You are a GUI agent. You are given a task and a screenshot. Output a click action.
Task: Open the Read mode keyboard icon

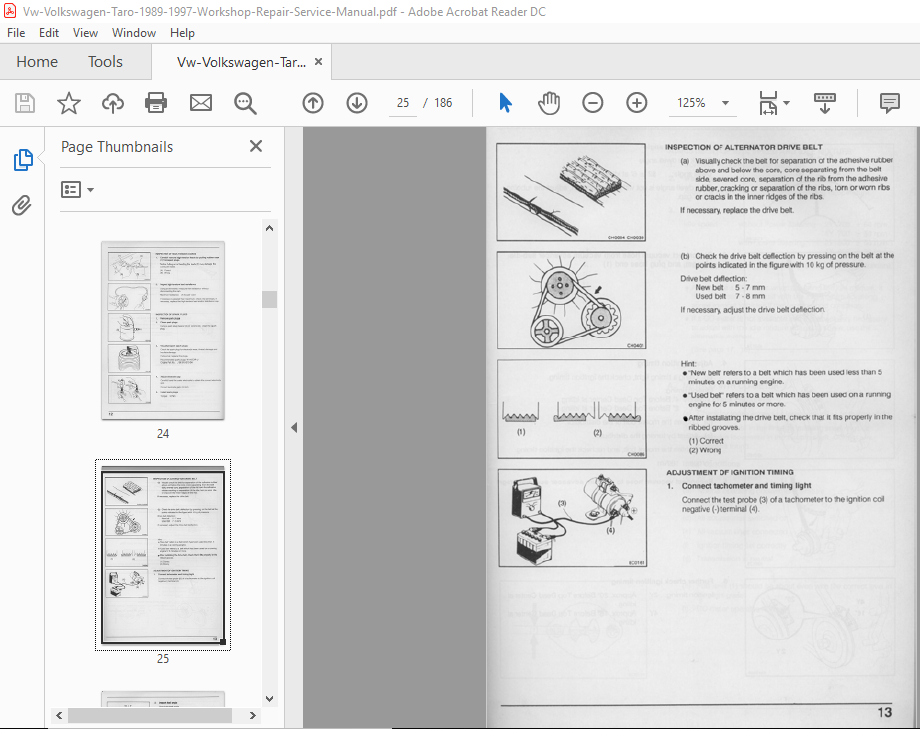pyautogui.click(x=824, y=103)
